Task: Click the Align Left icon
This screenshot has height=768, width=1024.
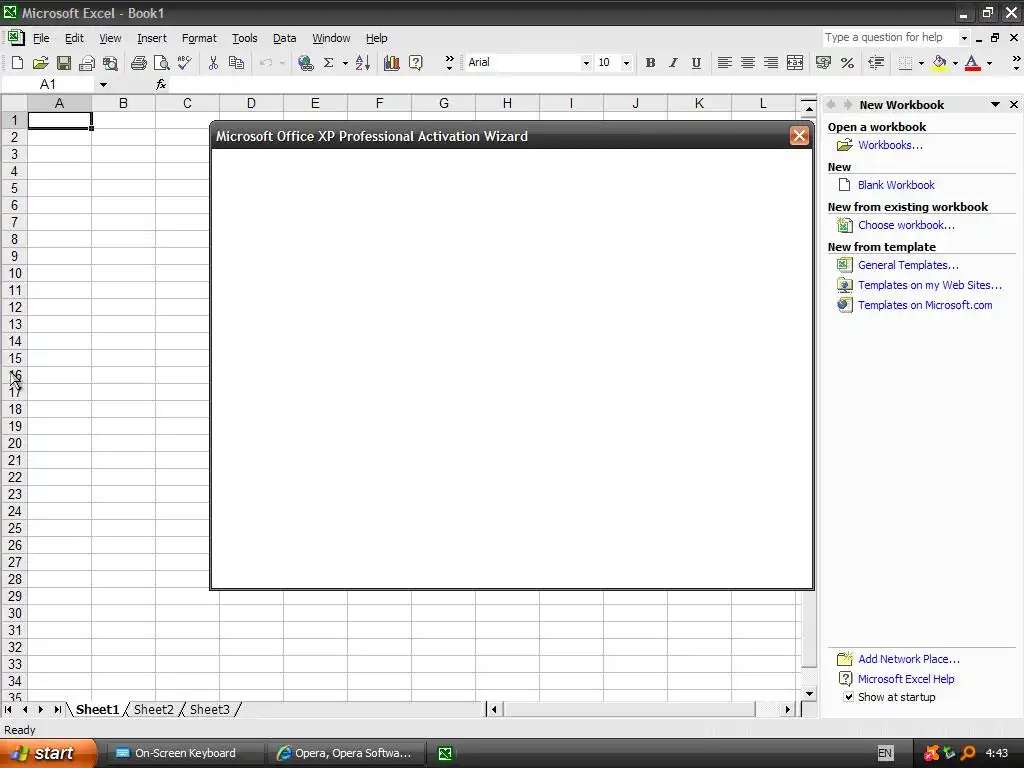Action: (x=724, y=63)
